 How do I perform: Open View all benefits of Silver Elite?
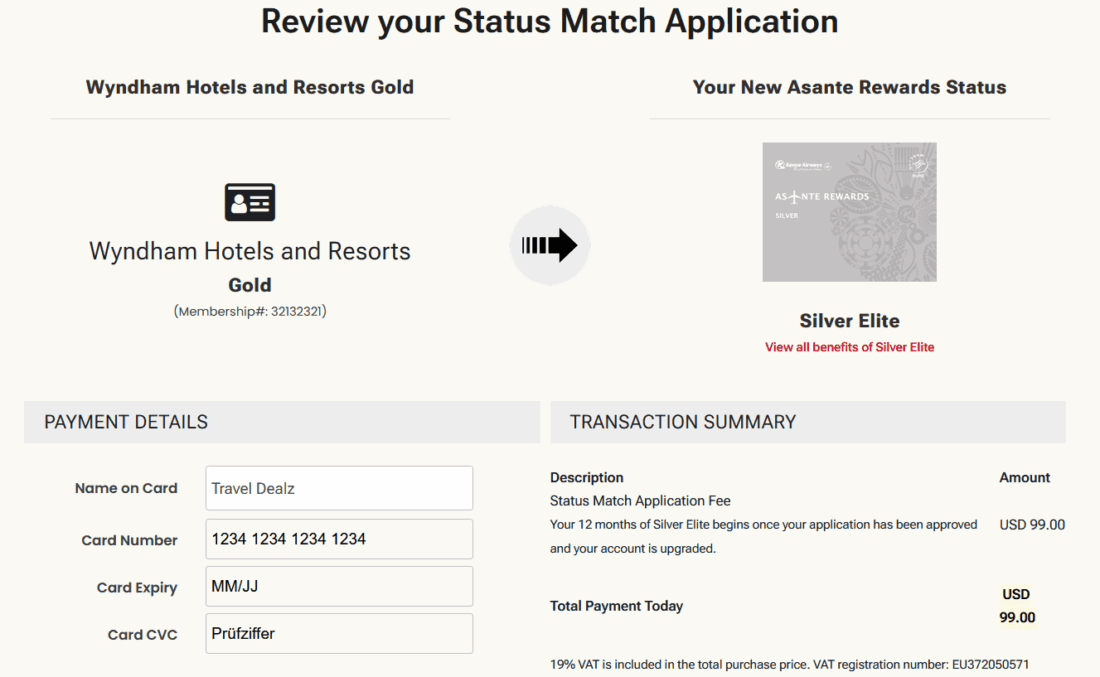click(849, 347)
